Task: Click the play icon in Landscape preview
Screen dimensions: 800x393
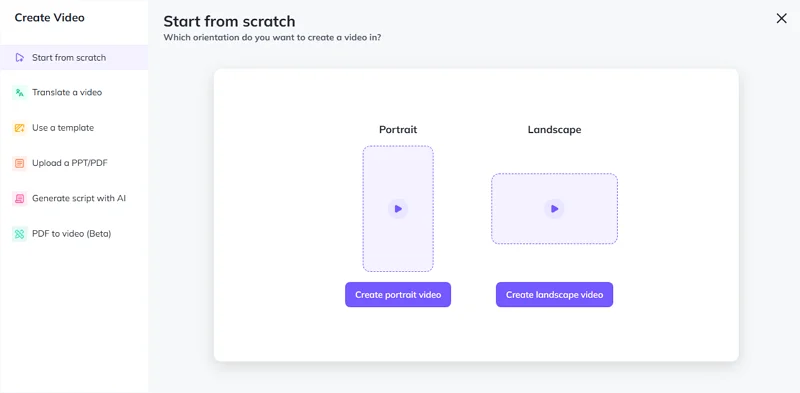Action: click(x=554, y=209)
